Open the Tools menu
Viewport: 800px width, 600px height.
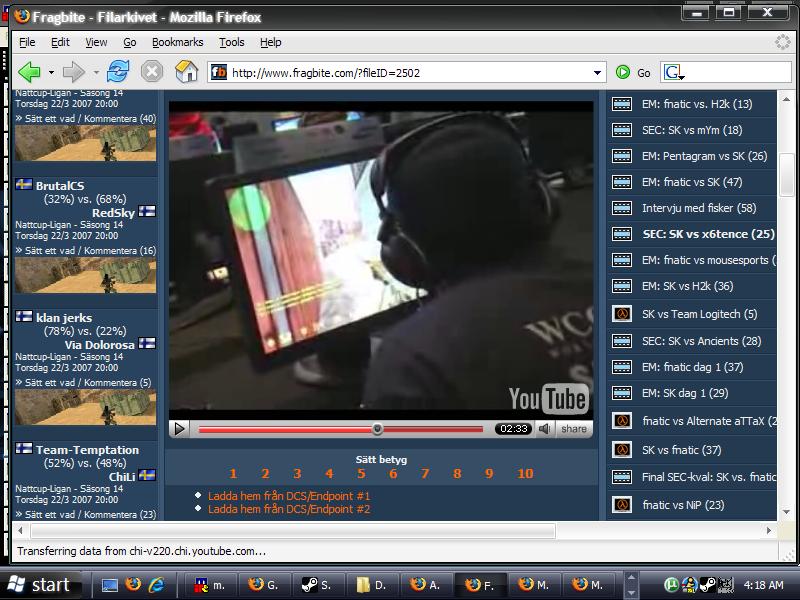[231, 42]
